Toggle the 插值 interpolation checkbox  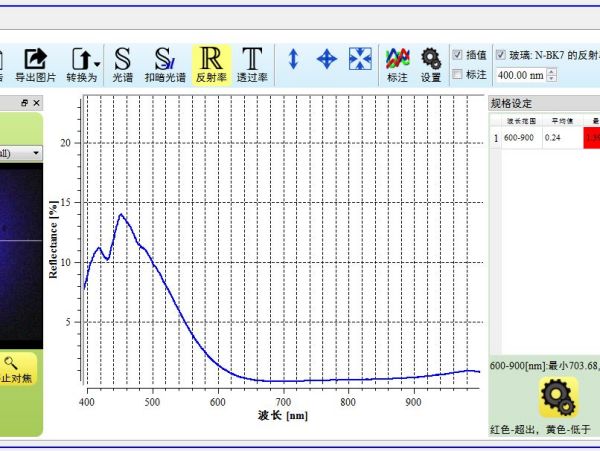coord(458,55)
